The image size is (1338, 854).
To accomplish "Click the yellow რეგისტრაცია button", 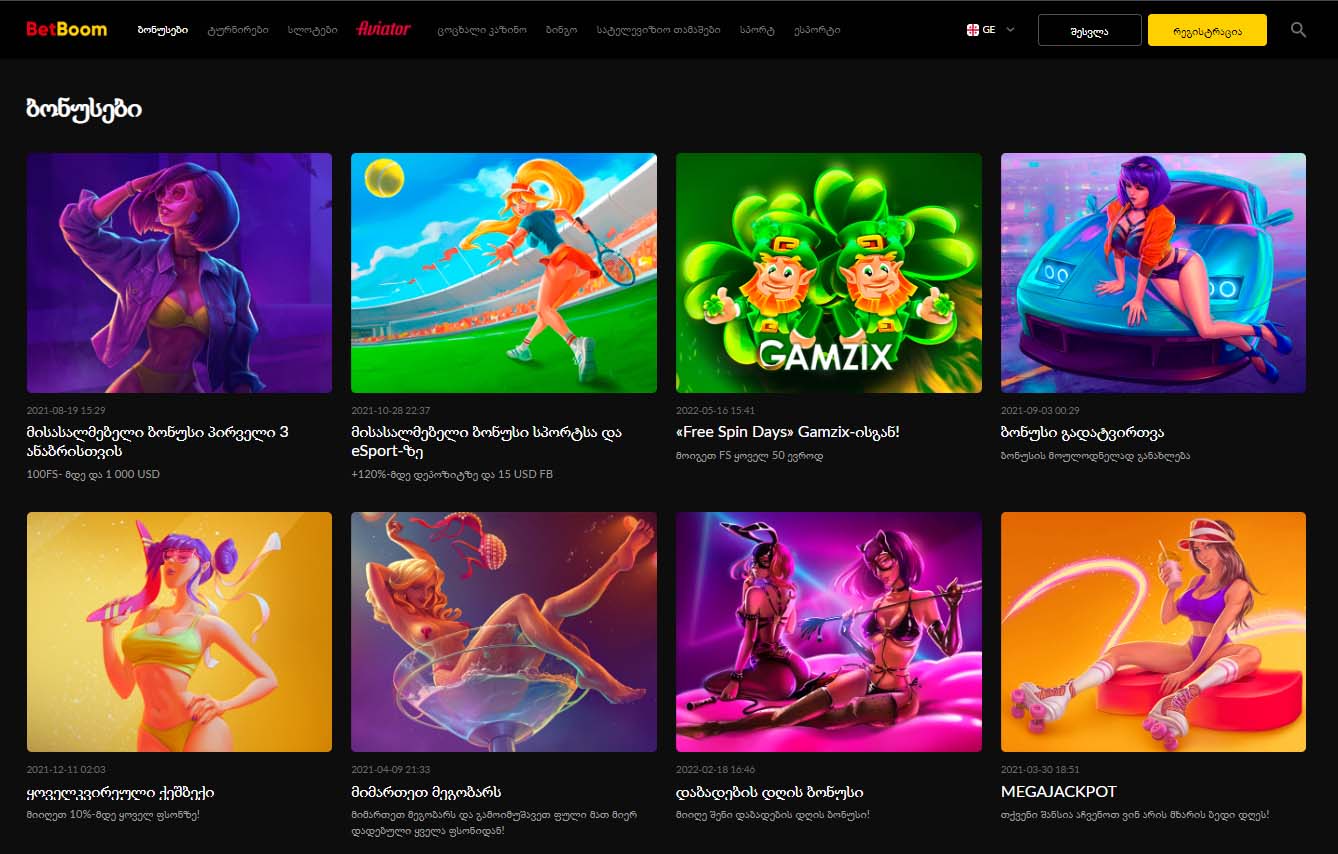I will pyautogui.click(x=1207, y=30).
